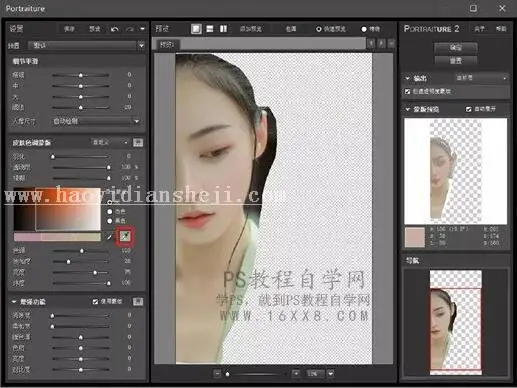517x388 pixels.
Task: Toggle create transparency mask checkbox
Action: pos(407,91)
